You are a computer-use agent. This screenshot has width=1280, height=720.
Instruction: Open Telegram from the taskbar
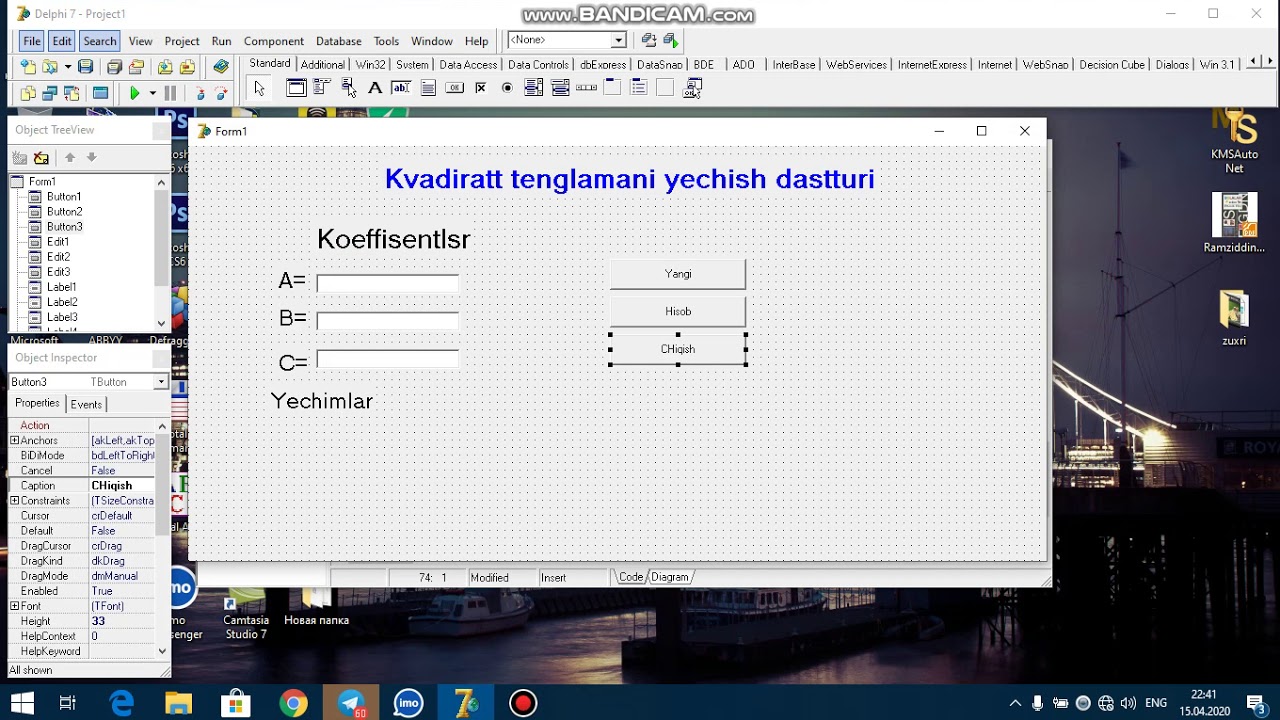pos(352,703)
